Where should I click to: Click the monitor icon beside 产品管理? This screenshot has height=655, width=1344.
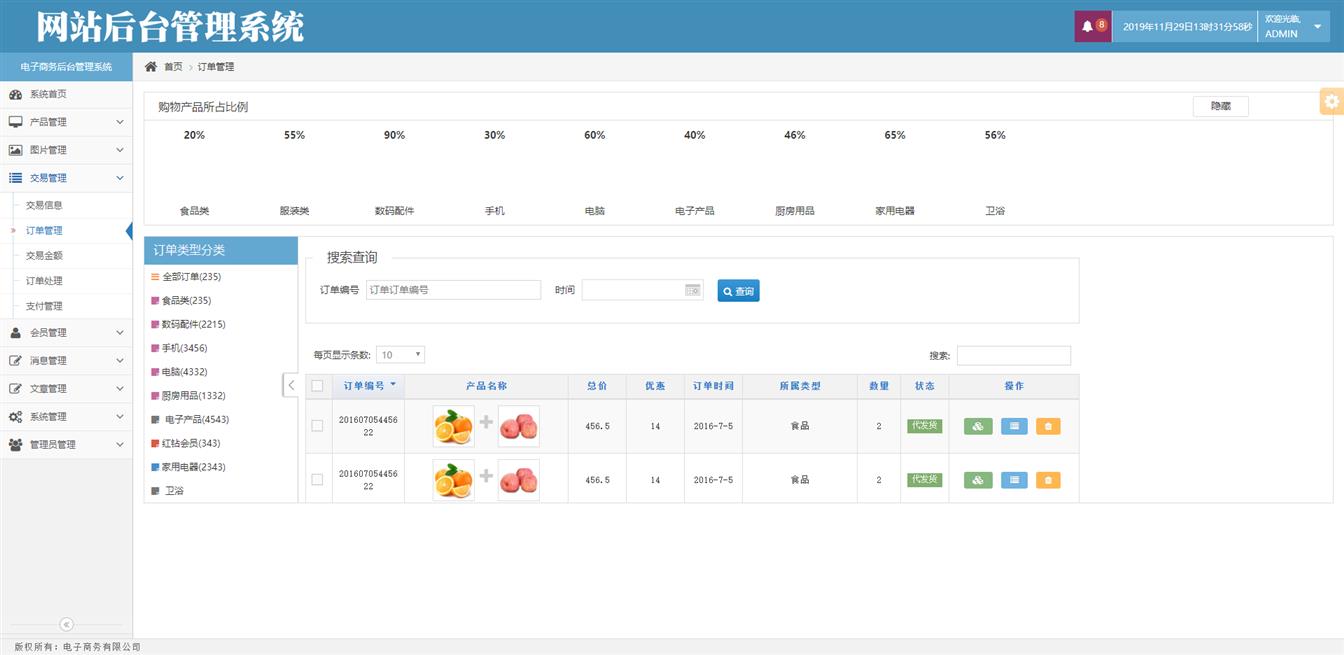coord(15,122)
